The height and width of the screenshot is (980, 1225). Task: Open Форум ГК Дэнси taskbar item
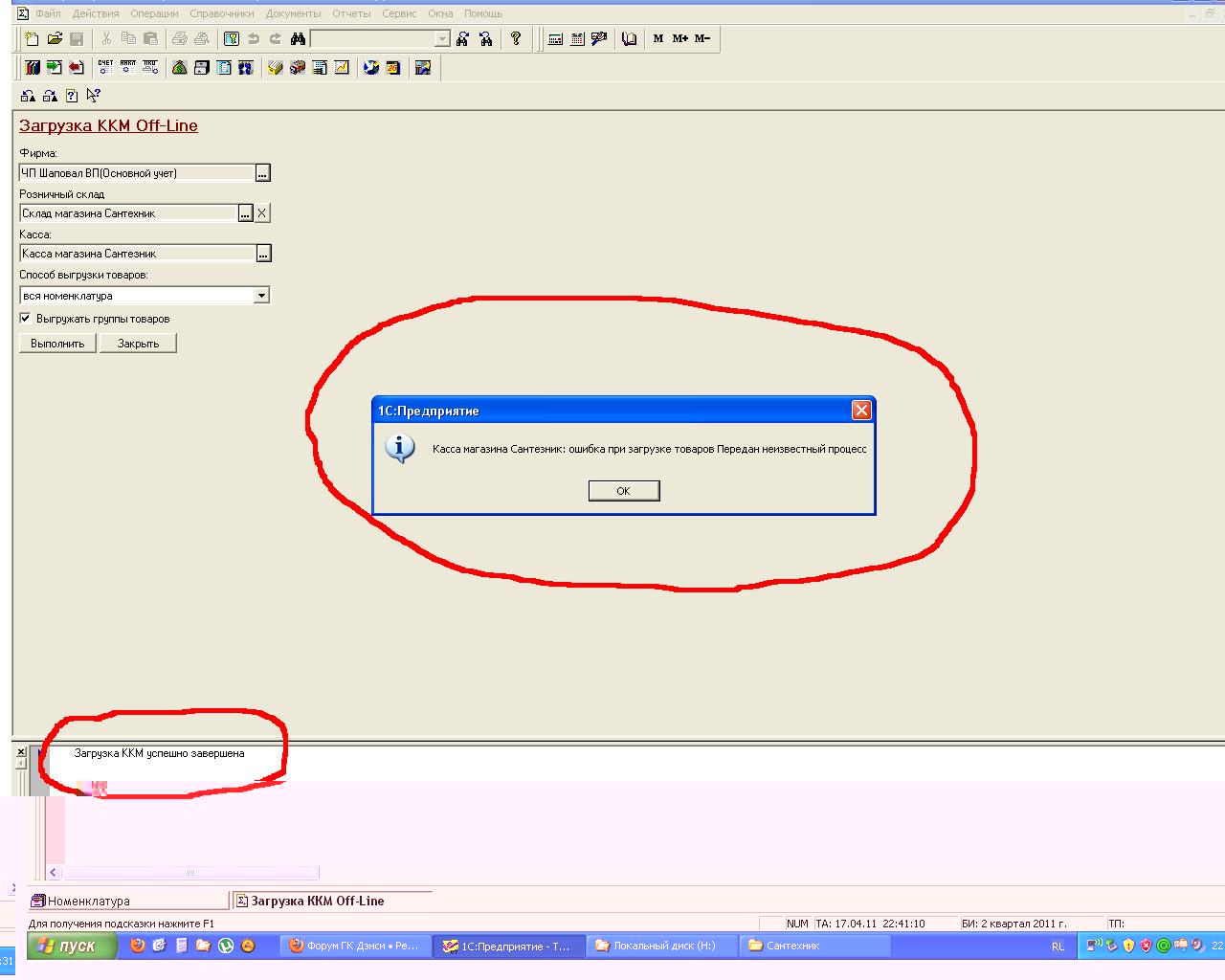point(355,946)
